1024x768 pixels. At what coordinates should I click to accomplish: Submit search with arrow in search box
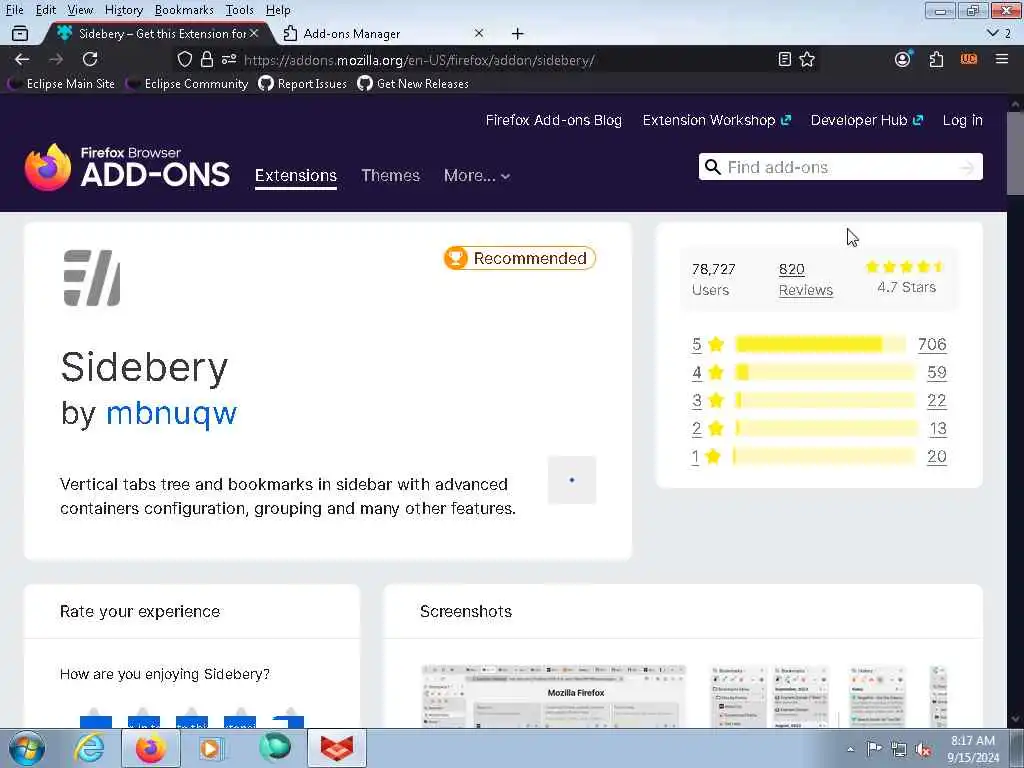967,168
